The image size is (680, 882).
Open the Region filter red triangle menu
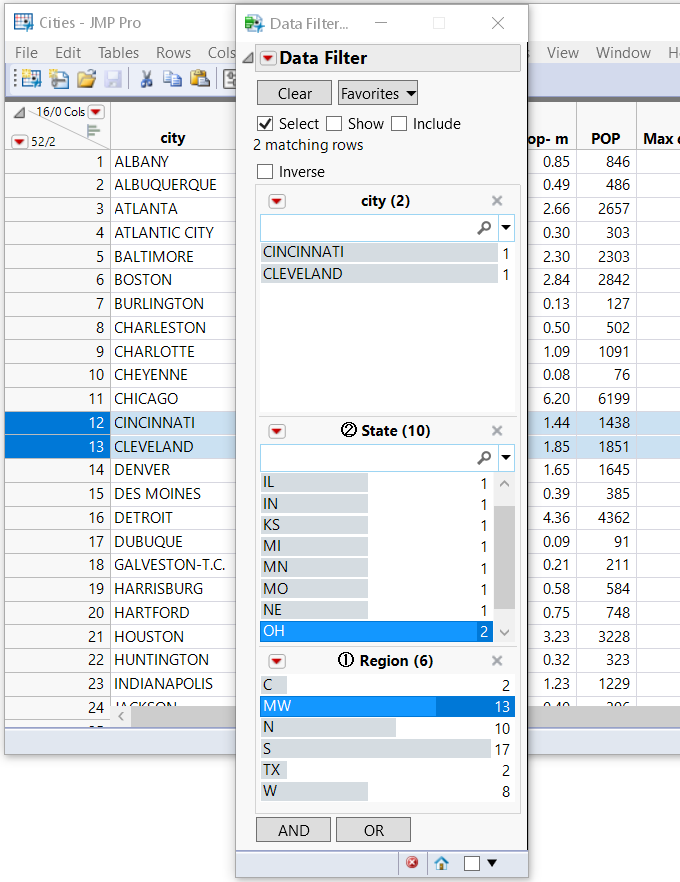click(x=277, y=661)
